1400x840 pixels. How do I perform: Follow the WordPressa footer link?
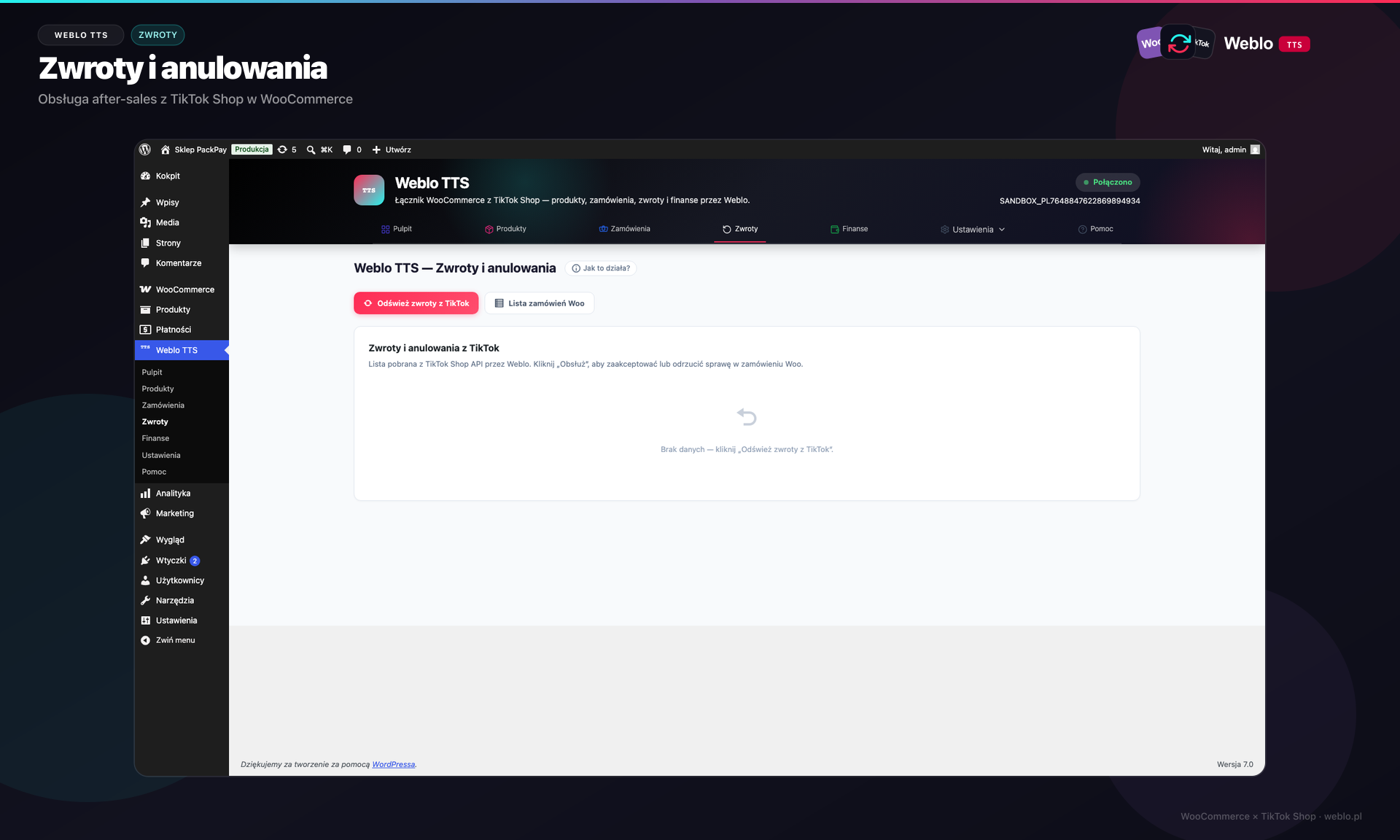[393, 764]
